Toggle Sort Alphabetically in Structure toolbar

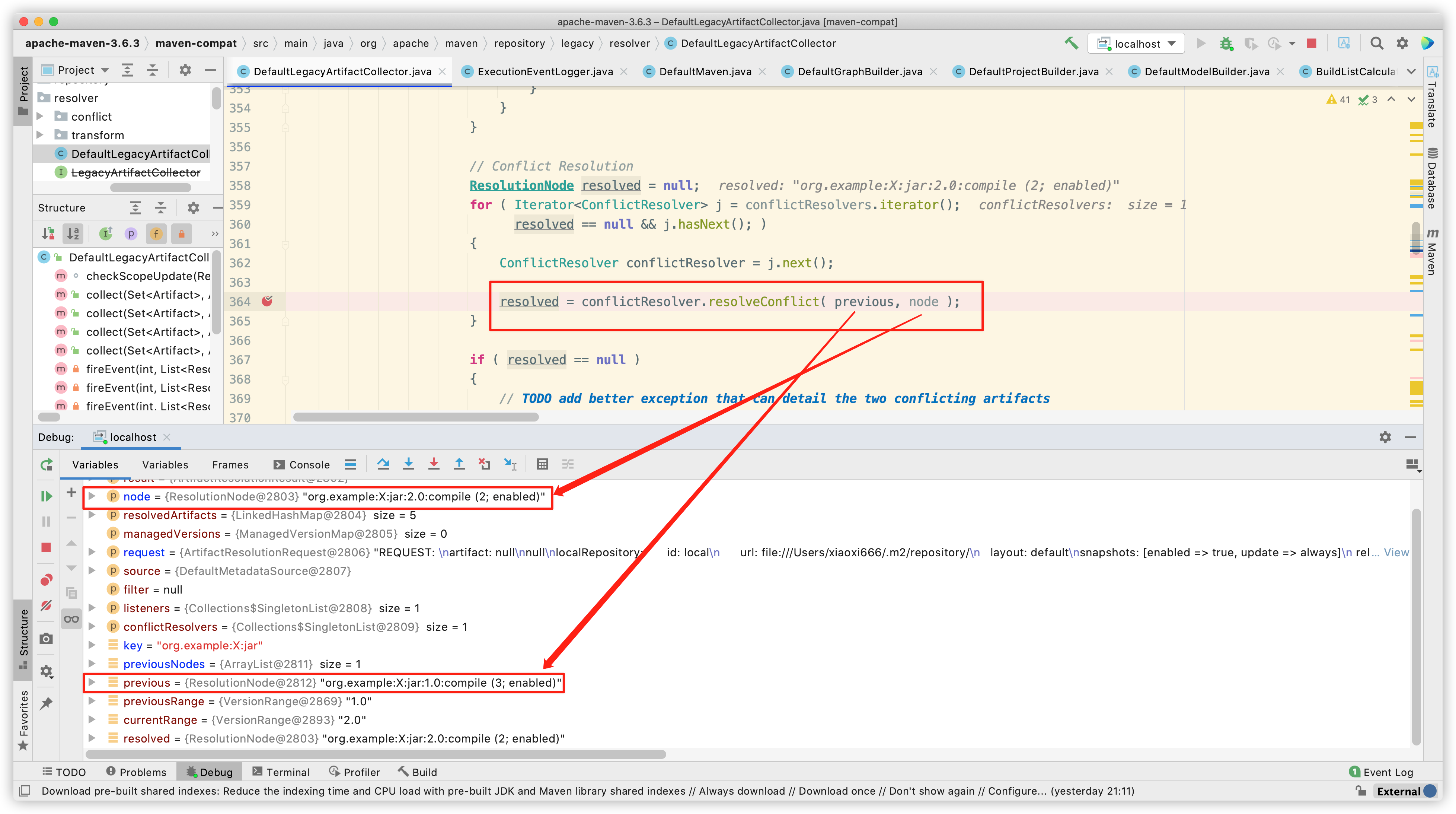[x=73, y=233]
